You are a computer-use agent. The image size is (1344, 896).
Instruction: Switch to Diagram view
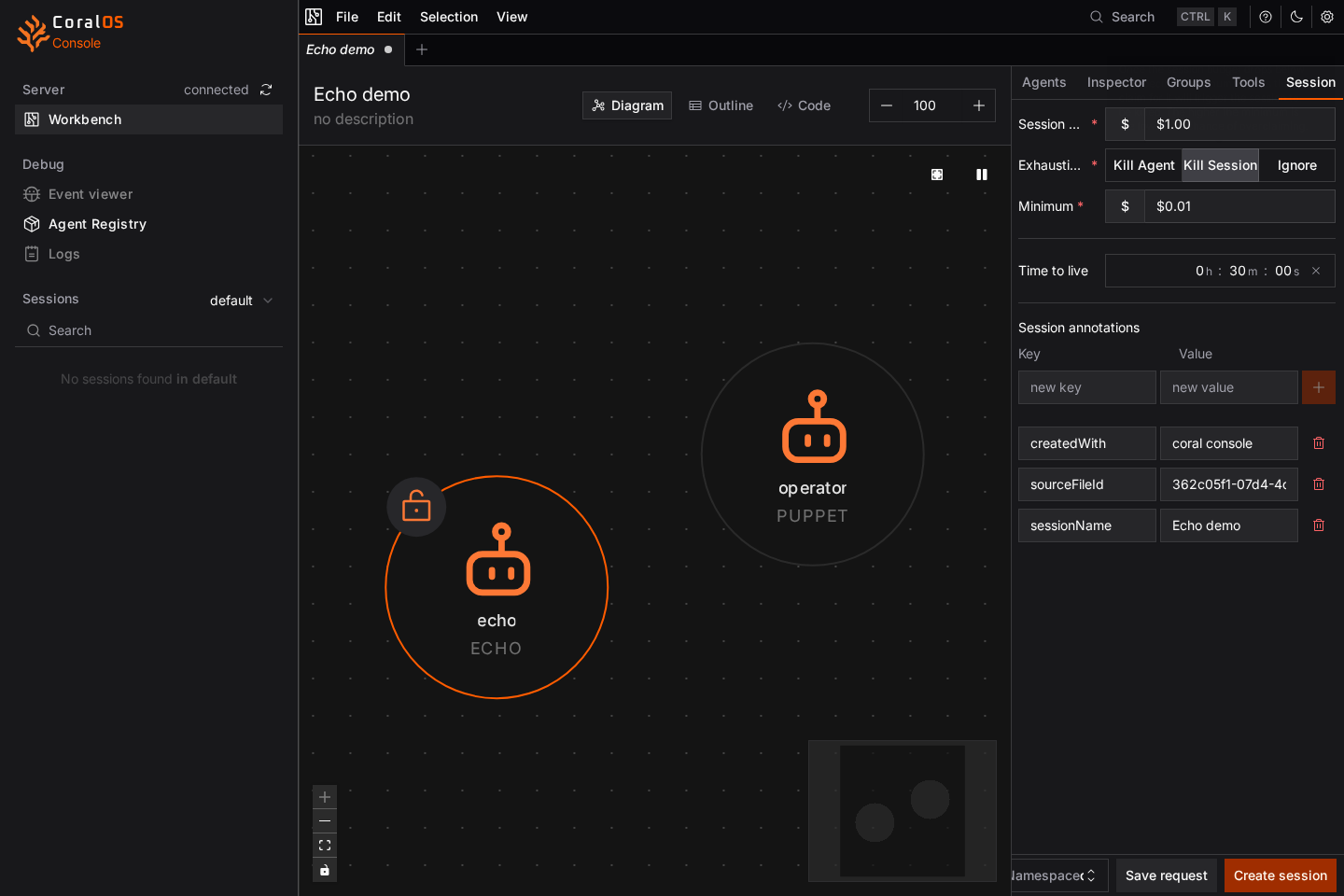coord(627,105)
